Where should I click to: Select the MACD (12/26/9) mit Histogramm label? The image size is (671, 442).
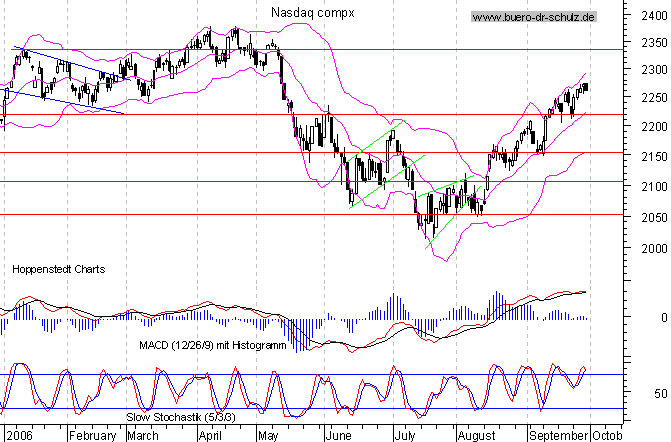[x=213, y=345]
